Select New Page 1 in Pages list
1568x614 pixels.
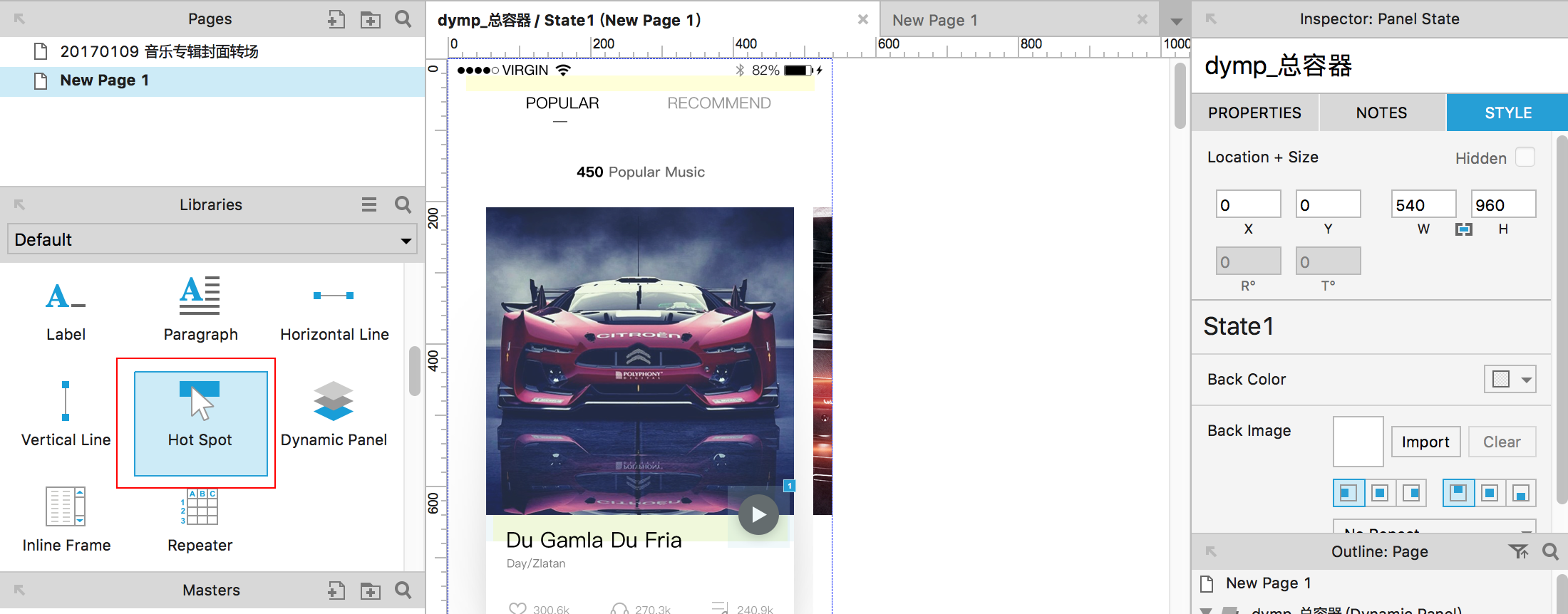(x=212, y=80)
